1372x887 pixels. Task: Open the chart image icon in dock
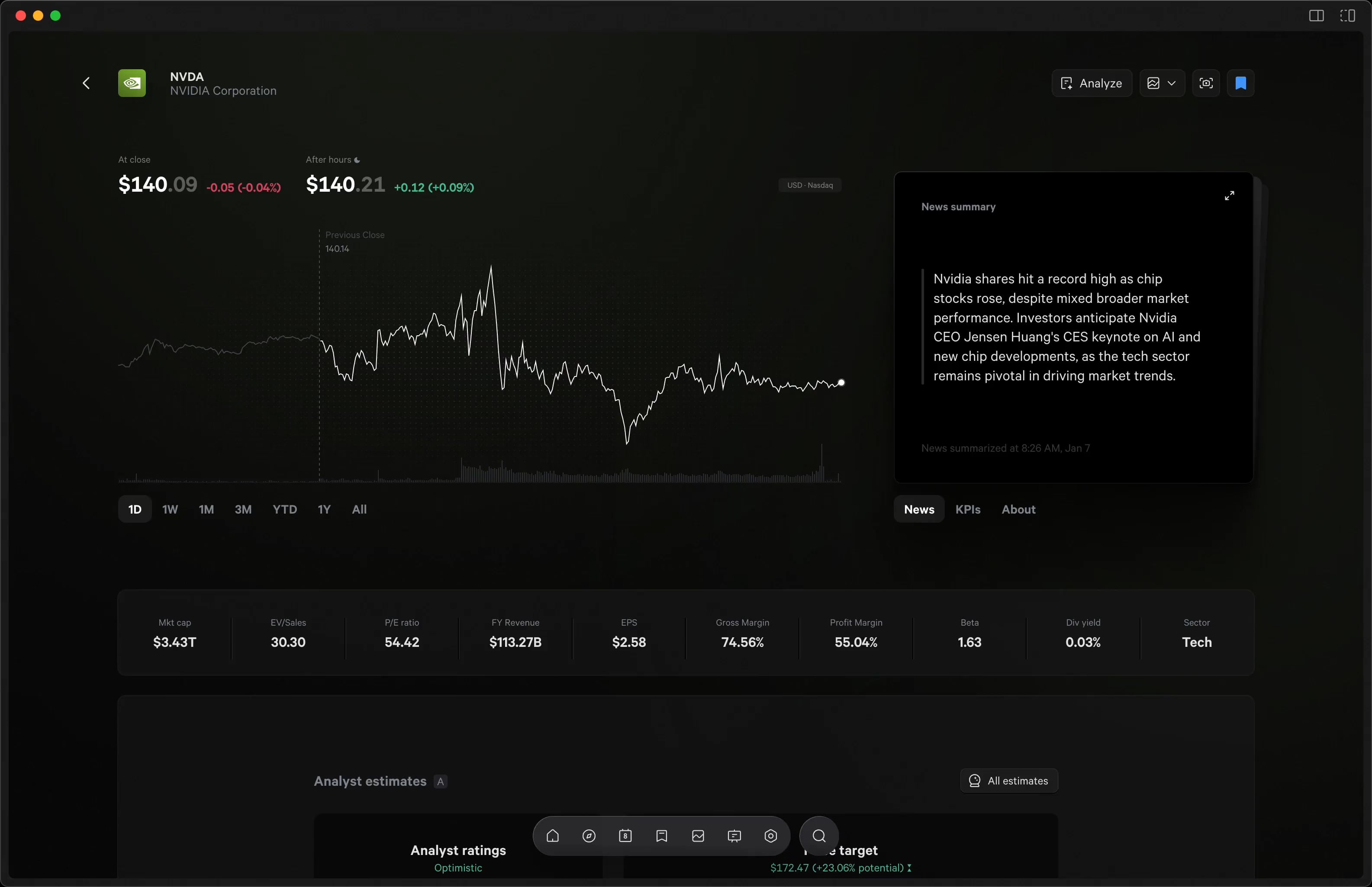[x=698, y=836]
